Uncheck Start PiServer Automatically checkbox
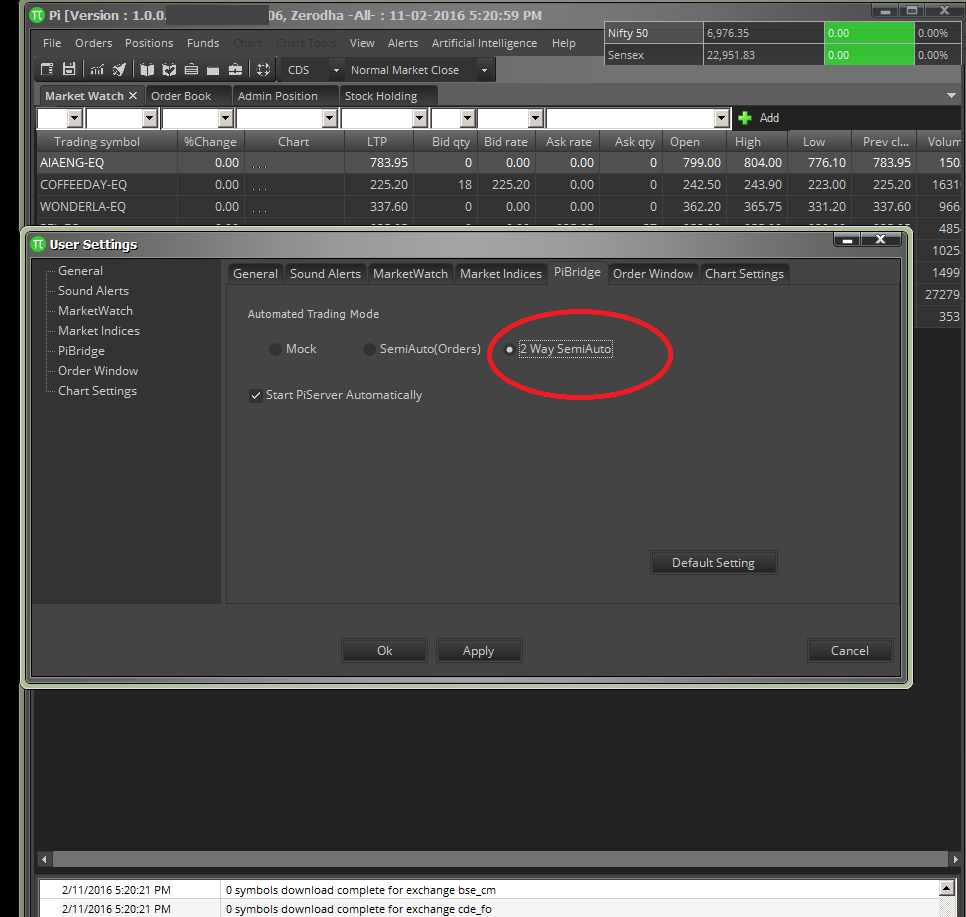The height and width of the screenshot is (917, 966). 256,396
